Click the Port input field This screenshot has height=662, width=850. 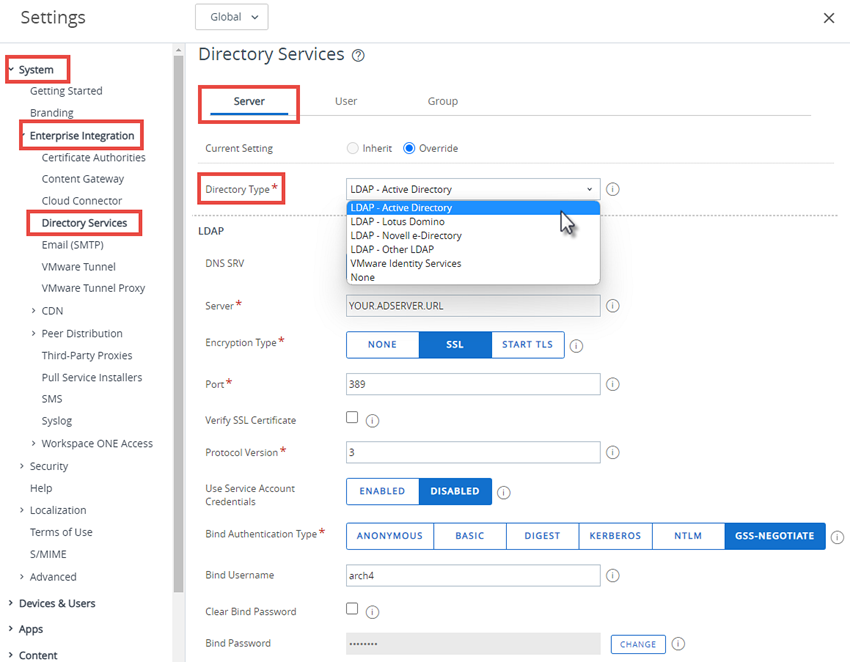tap(473, 384)
